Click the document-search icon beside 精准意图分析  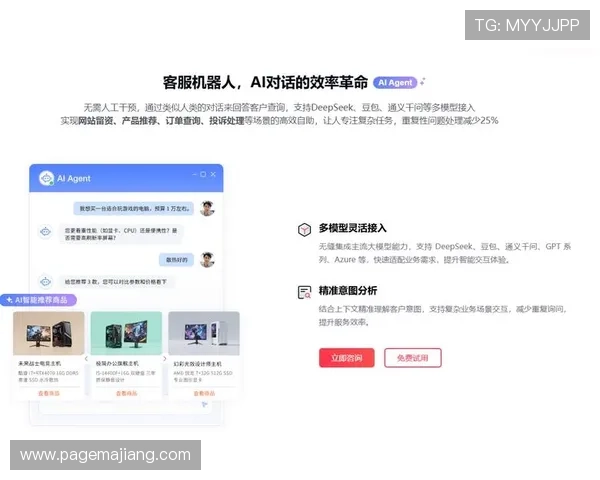click(305, 292)
